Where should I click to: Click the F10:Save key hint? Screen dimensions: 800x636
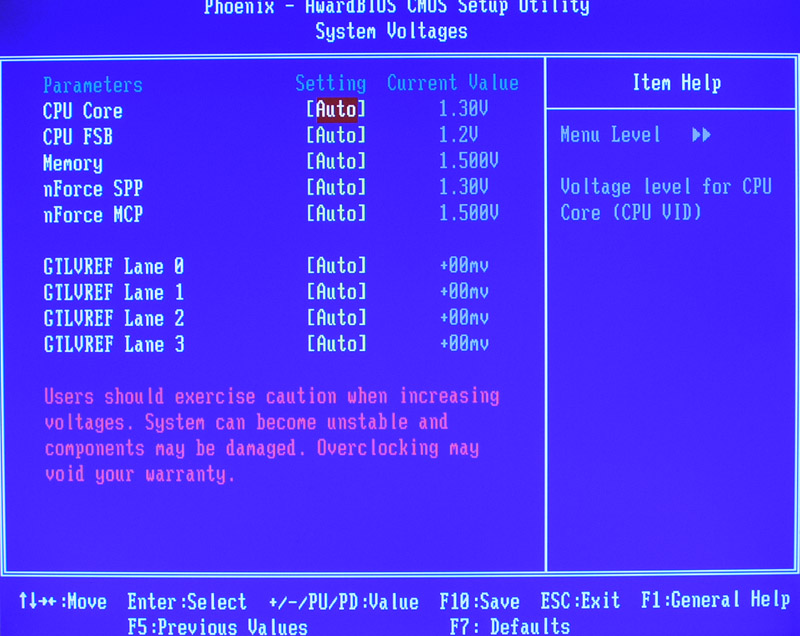pos(480,601)
